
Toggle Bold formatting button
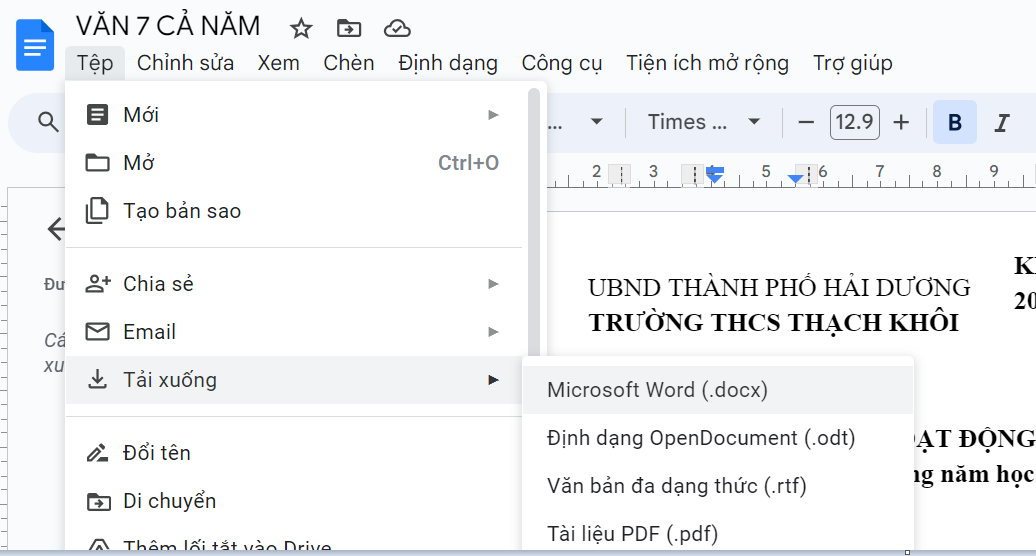955,122
